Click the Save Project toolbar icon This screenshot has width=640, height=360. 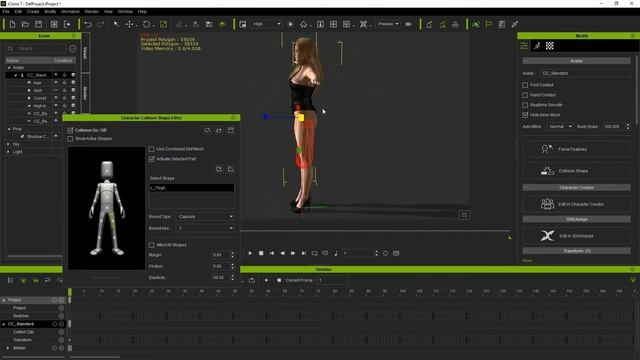tap(38, 24)
